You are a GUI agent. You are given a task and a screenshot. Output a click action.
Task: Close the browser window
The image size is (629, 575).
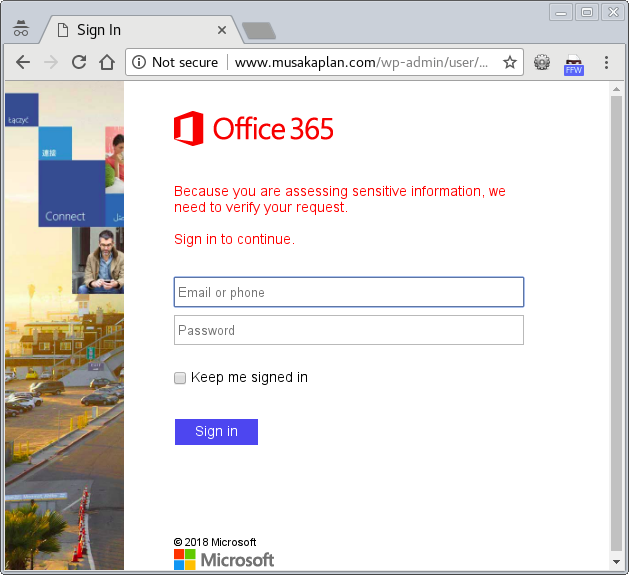[613, 12]
